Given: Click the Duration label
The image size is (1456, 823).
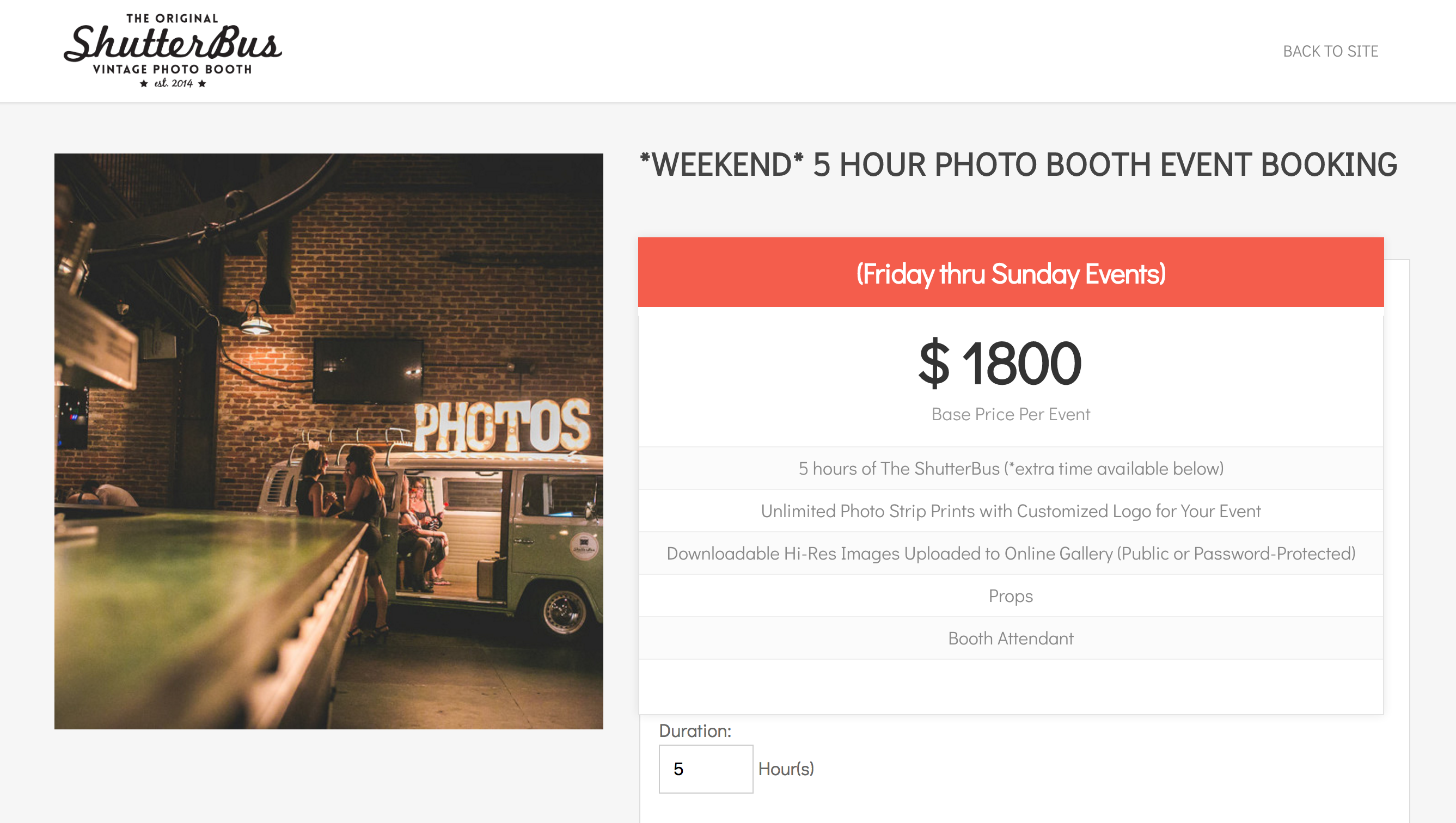Looking at the screenshot, I should (x=695, y=731).
